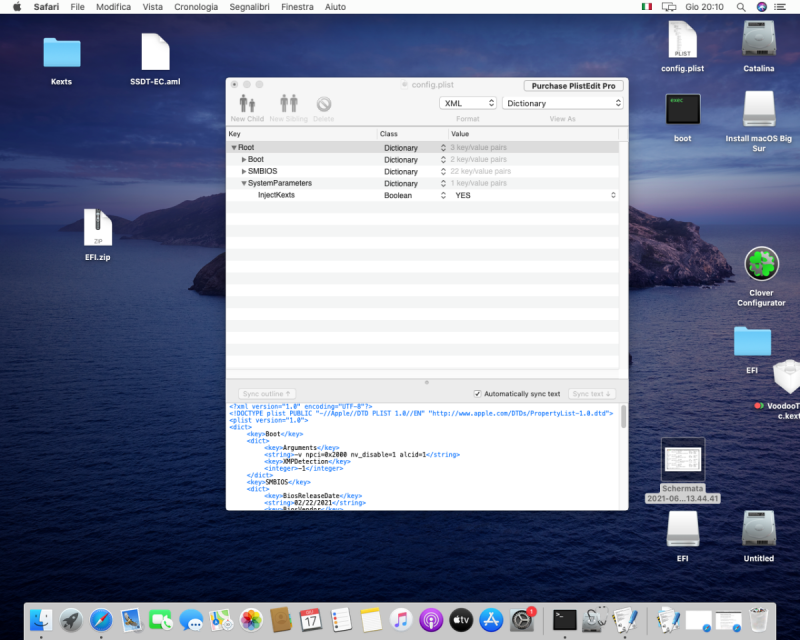Expand the Boot dictionary node
Viewport: 800px width, 640px height.
pos(244,160)
